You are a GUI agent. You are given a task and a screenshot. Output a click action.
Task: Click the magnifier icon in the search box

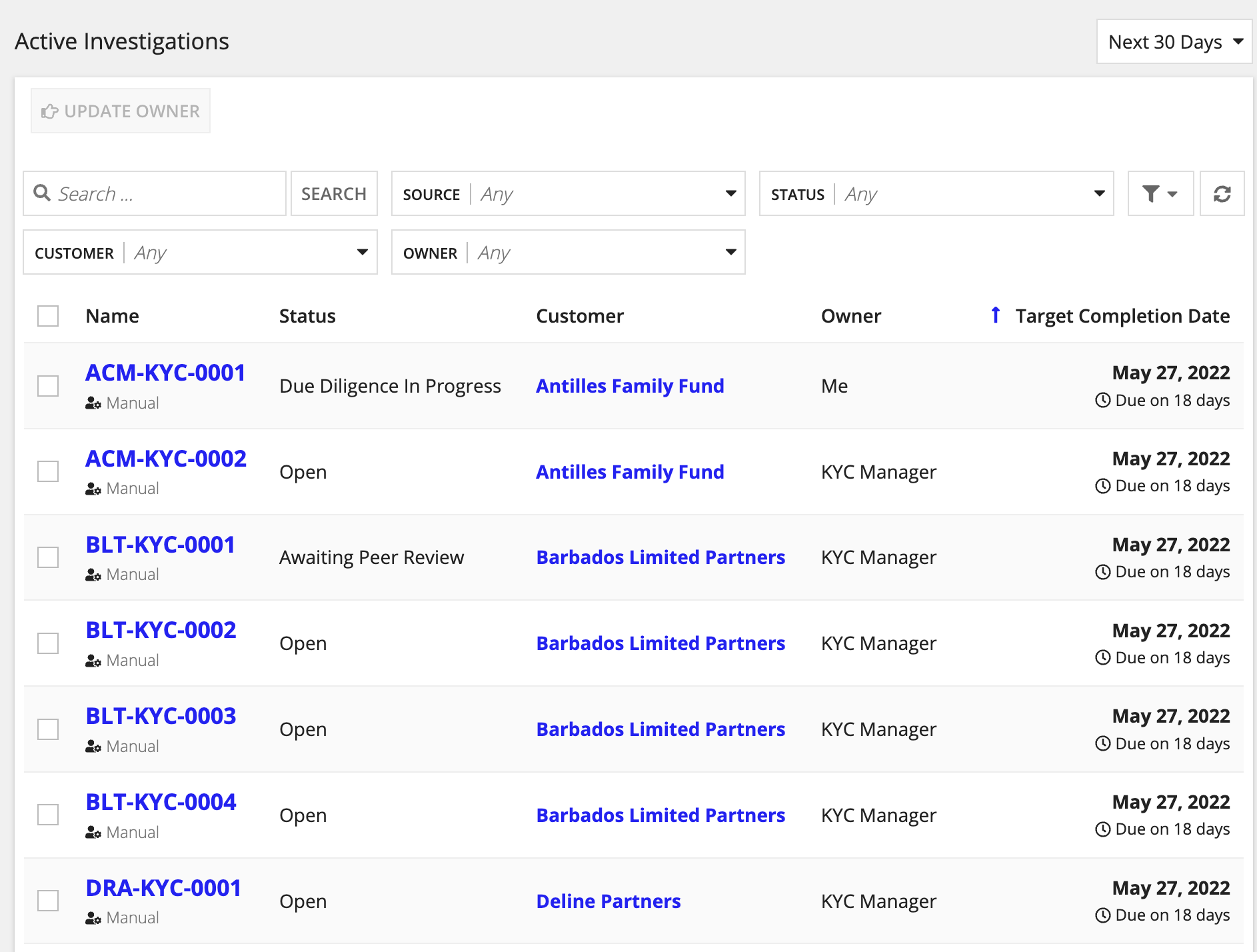tap(42, 193)
